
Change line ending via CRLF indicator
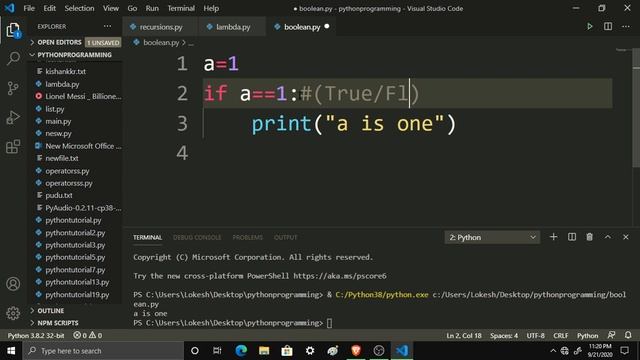coord(560,336)
